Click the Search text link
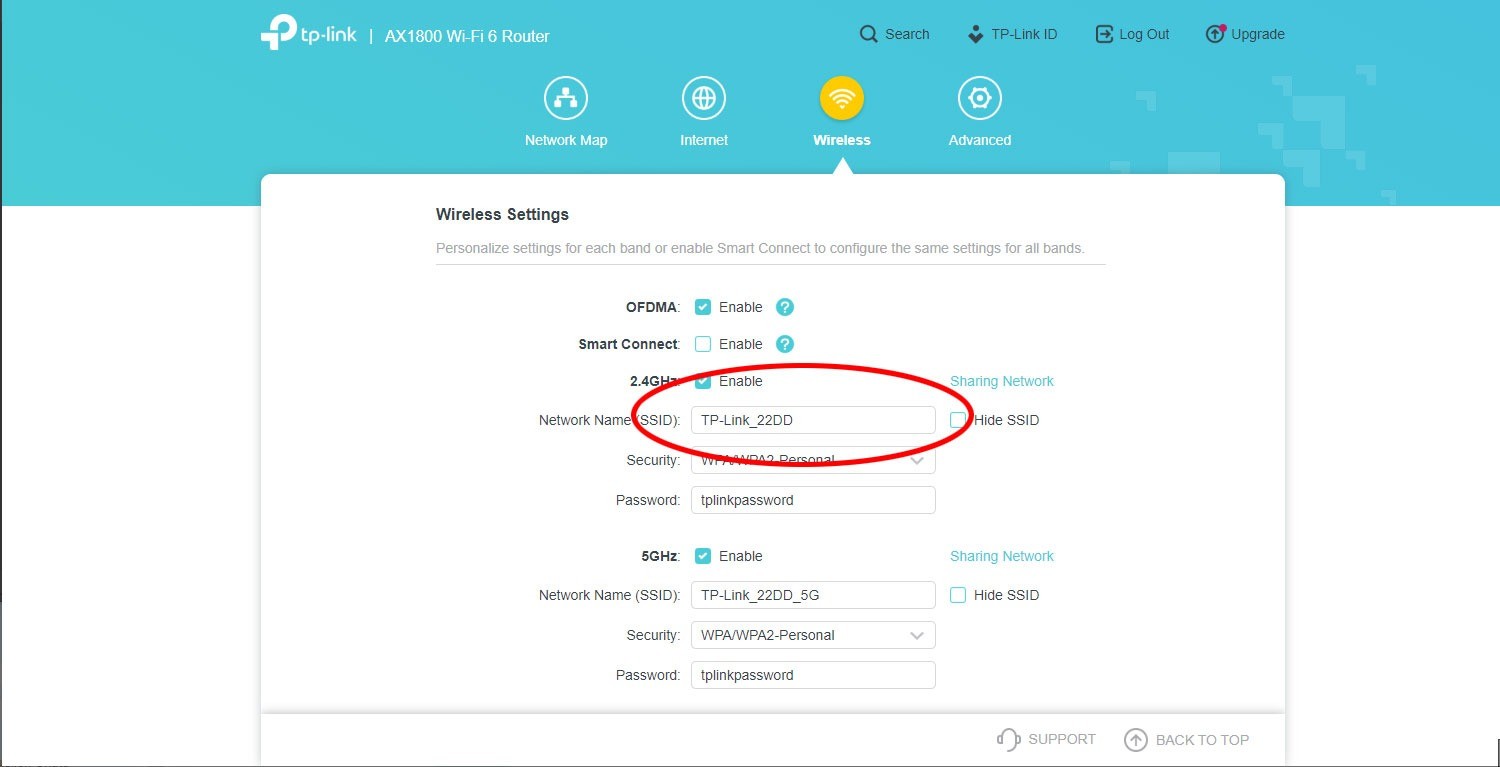The height and width of the screenshot is (767, 1500). pos(907,34)
